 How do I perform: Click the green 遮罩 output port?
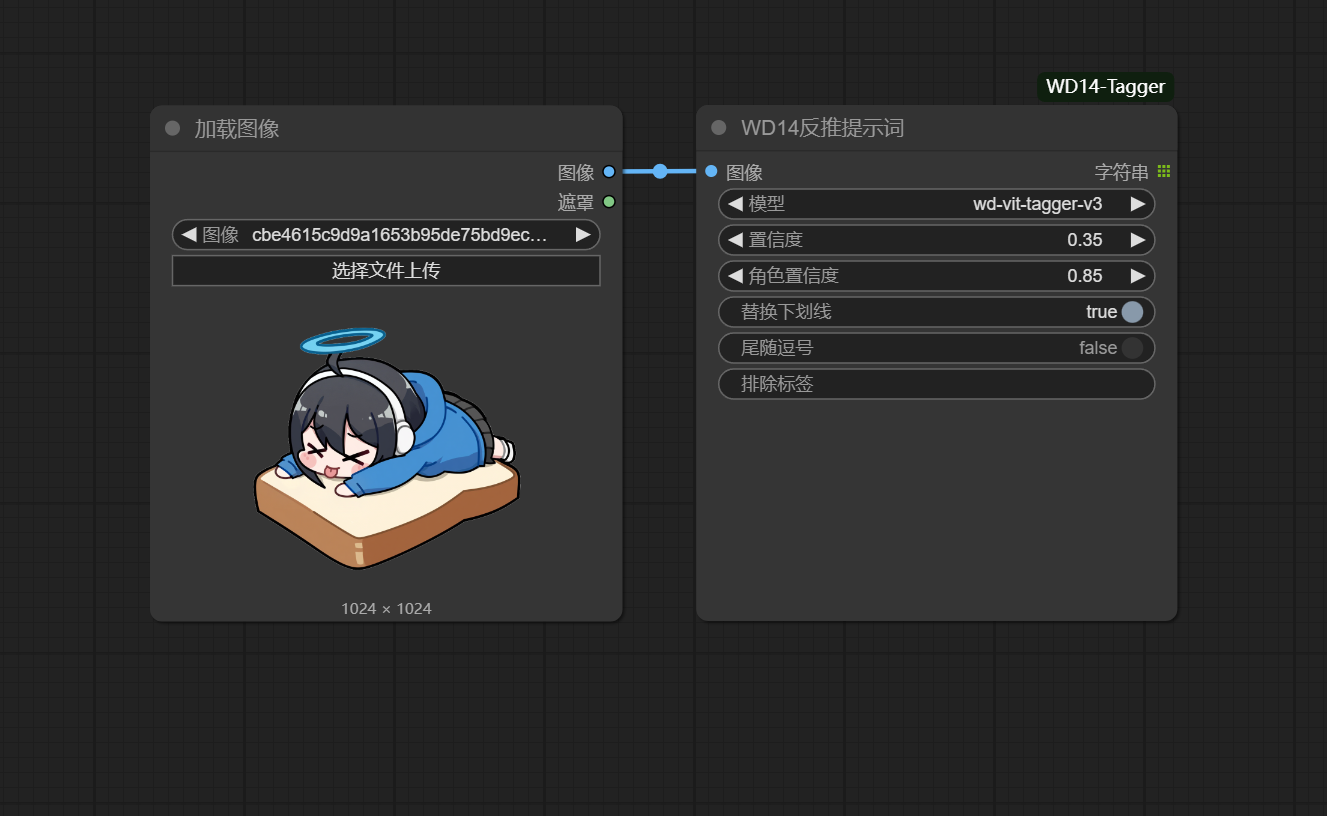609,202
